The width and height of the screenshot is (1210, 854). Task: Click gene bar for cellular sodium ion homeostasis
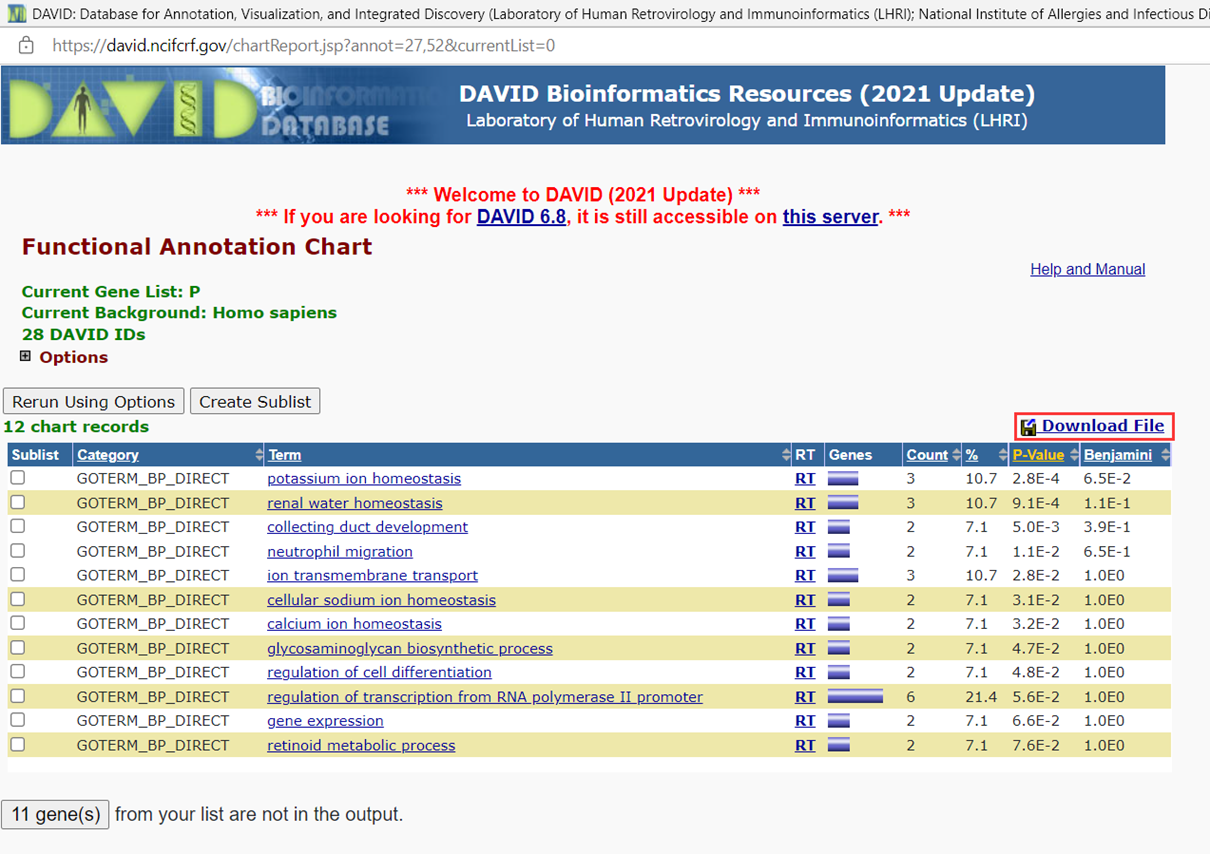coord(838,600)
